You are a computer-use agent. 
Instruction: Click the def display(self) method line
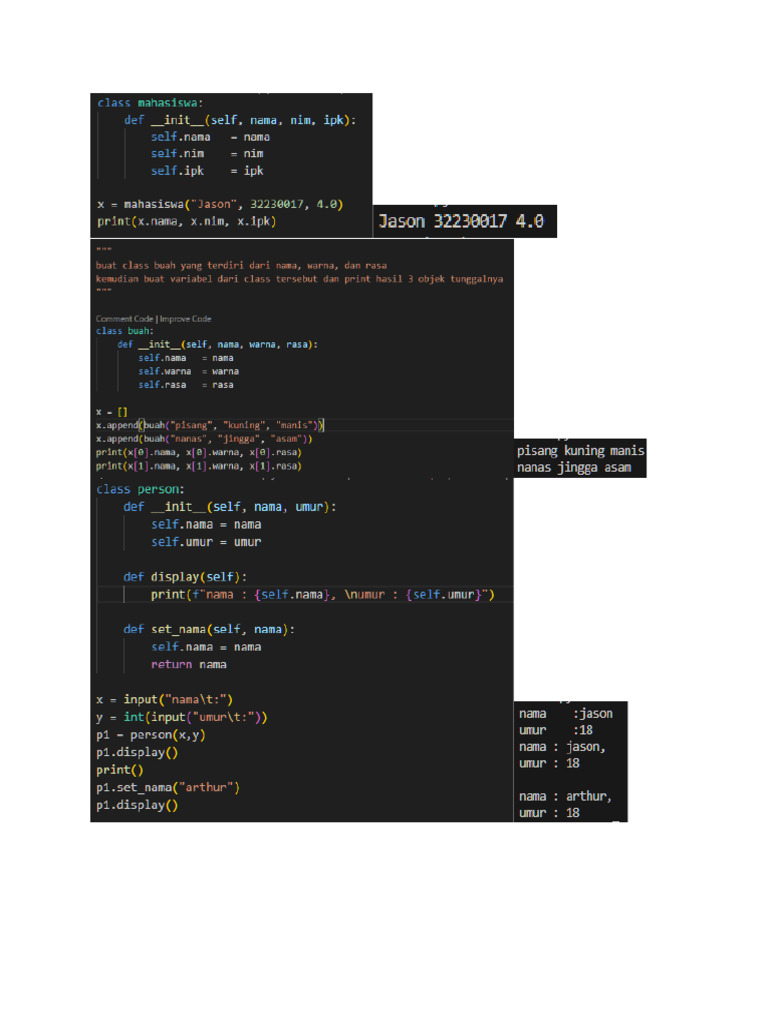coord(185,577)
